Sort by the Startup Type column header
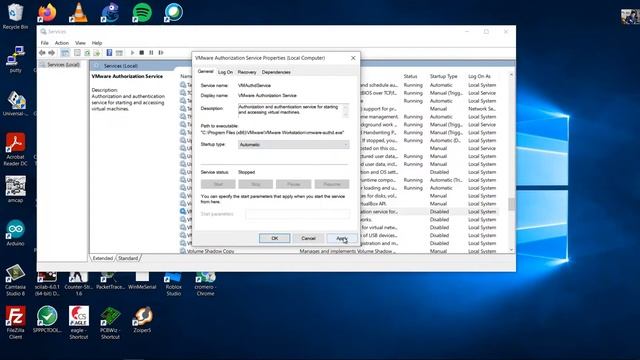The image size is (640, 360). coord(444,76)
